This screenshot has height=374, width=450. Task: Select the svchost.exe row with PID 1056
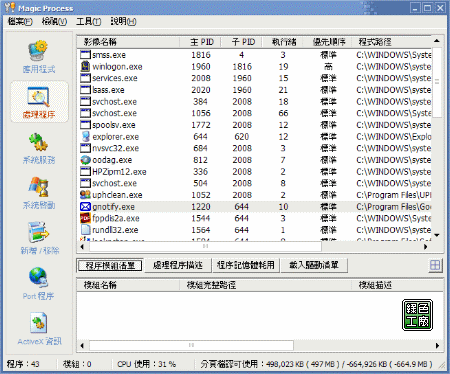click(x=255, y=113)
